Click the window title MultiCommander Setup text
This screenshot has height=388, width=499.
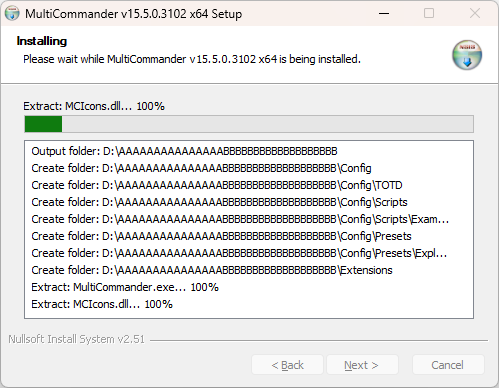(134, 14)
